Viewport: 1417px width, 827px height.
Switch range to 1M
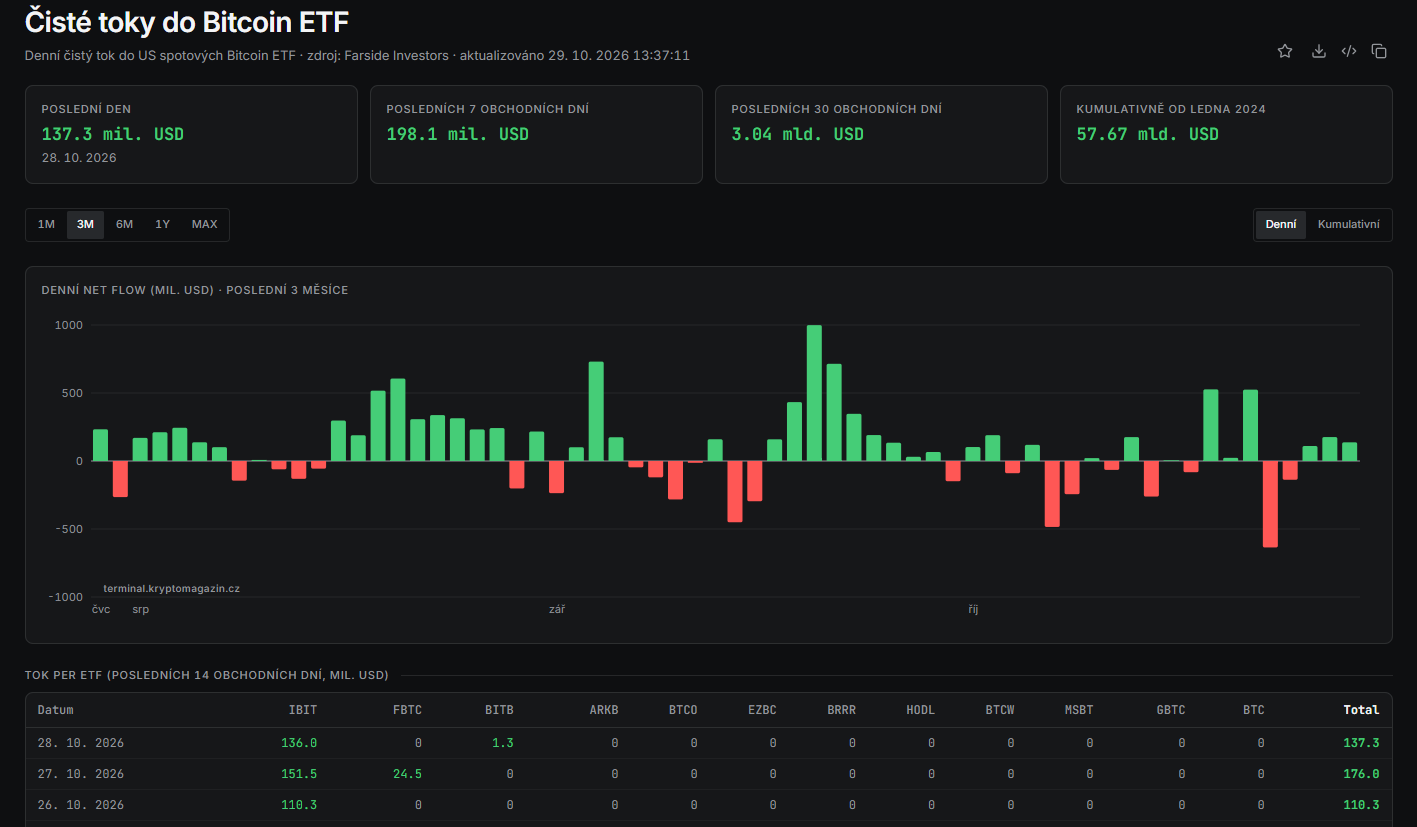coord(46,224)
